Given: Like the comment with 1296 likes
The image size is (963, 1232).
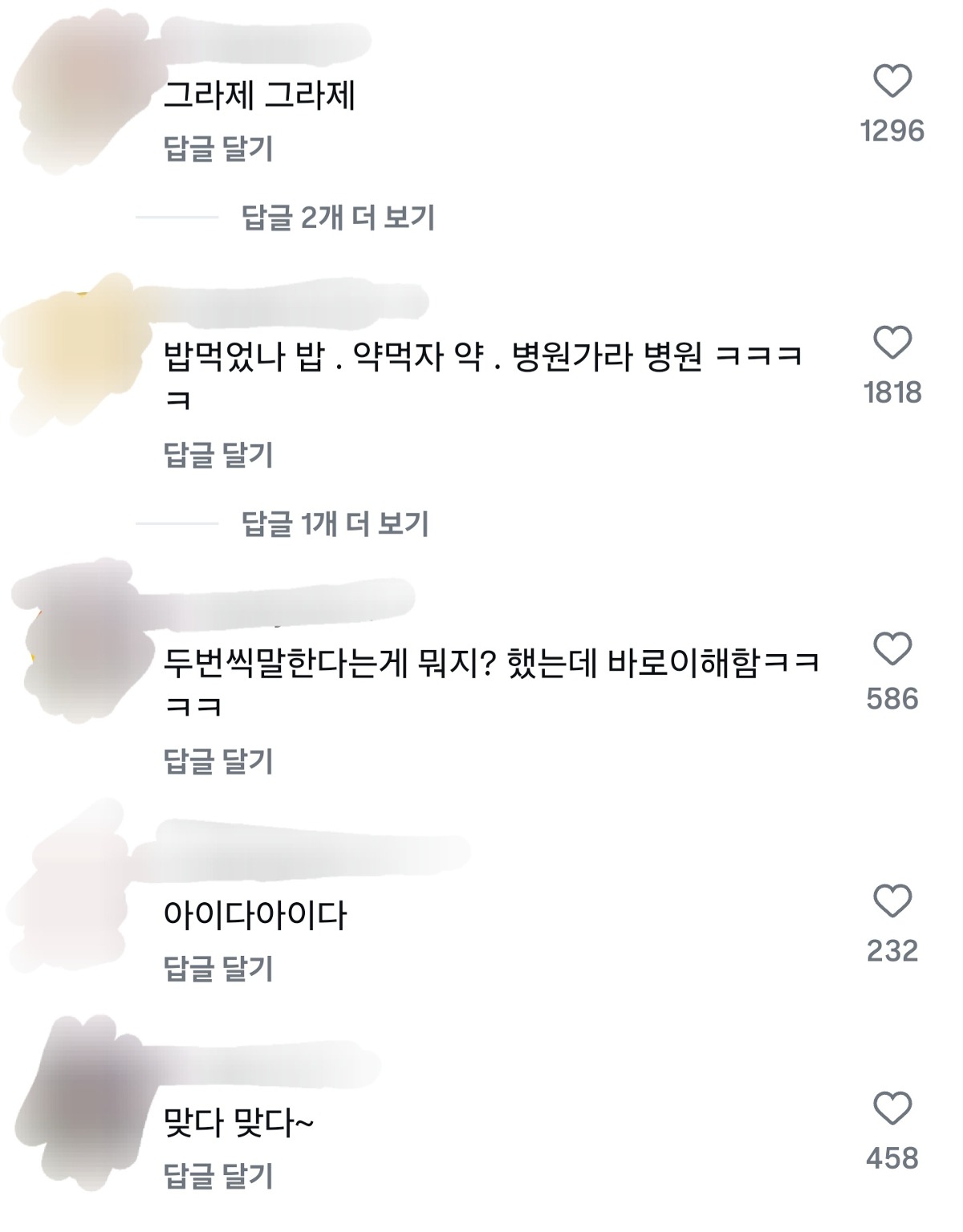Looking at the screenshot, I should point(892,81).
